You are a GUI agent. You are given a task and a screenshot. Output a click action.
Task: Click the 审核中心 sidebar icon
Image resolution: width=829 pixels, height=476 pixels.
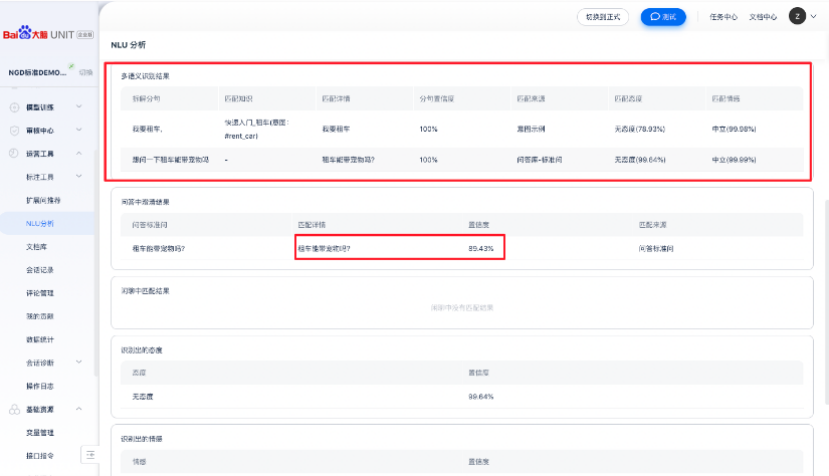14,130
